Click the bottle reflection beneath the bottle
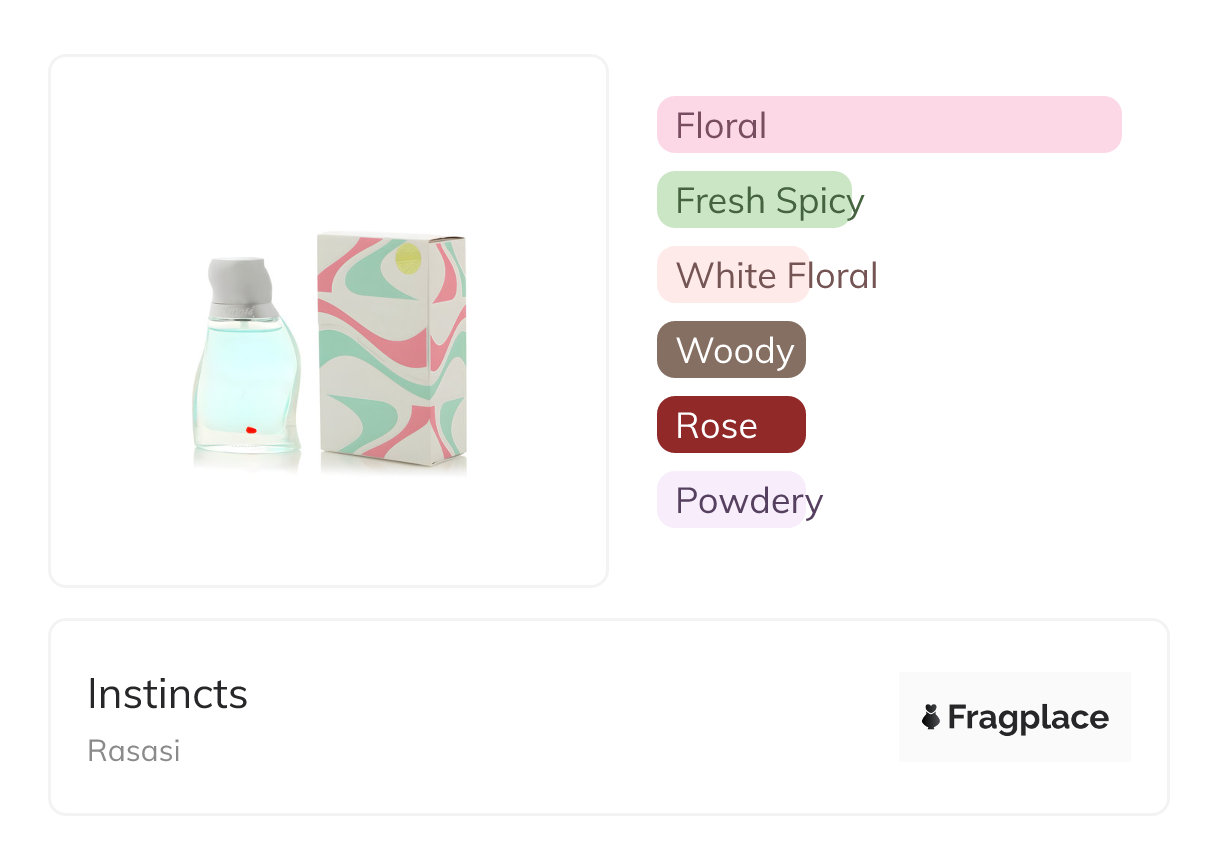This screenshot has width=1218, height=864. coord(246,461)
